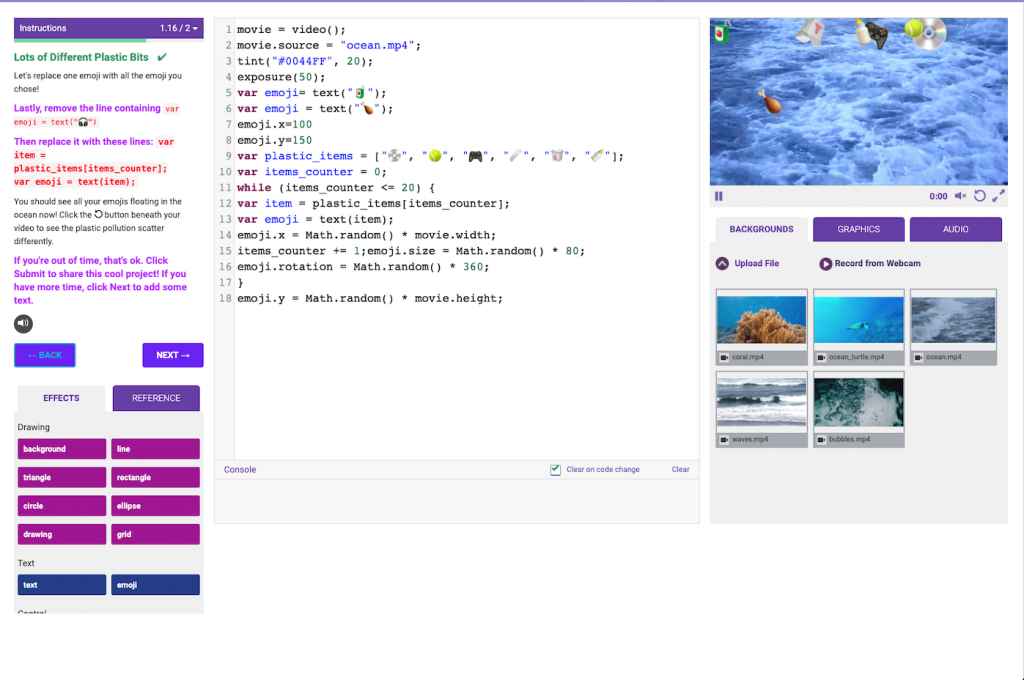Click the Record from Webcam play icon
Screen dimensions: 1024x680
click(x=825, y=263)
